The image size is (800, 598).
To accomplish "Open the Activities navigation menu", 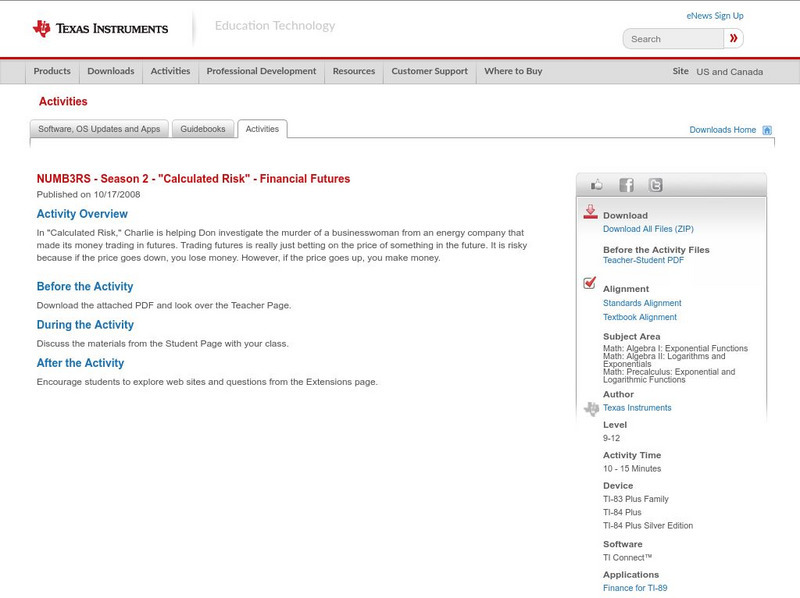I will (x=170, y=71).
